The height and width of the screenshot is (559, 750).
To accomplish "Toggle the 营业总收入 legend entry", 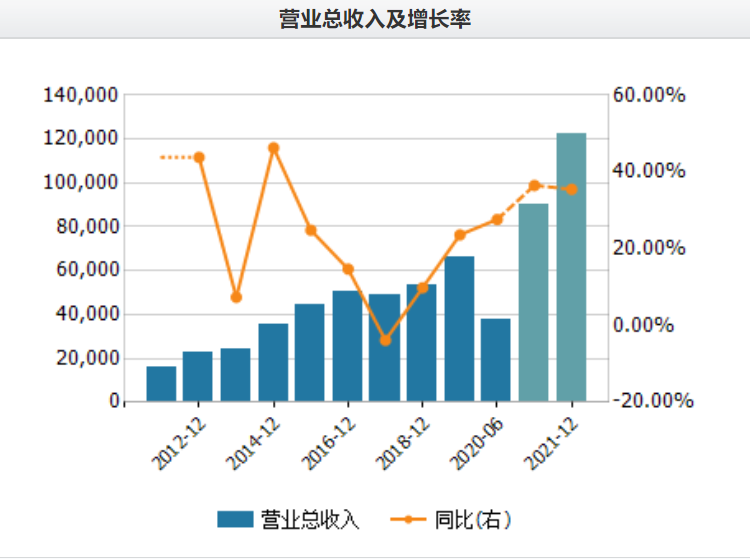I will click(287, 519).
